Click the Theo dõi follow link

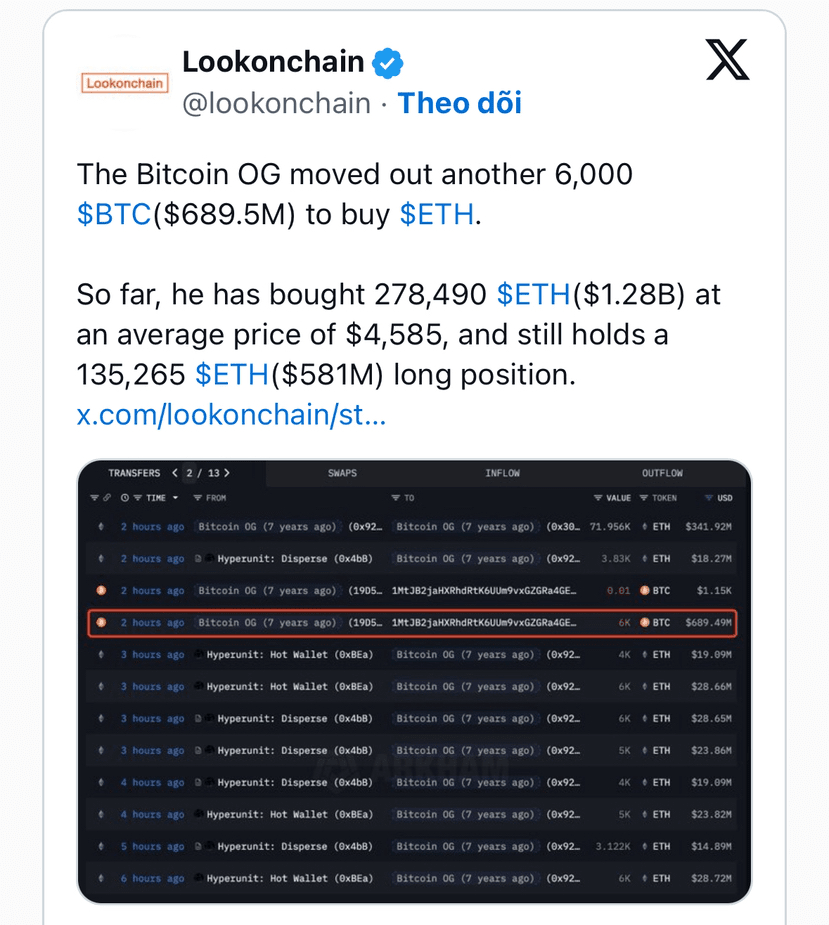click(460, 103)
